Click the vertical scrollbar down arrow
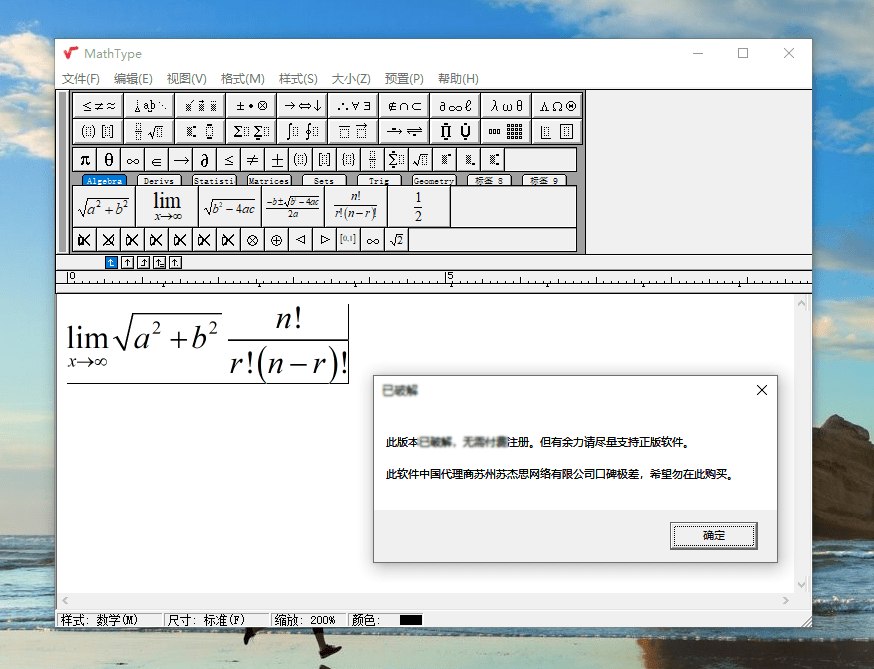 (x=802, y=585)
